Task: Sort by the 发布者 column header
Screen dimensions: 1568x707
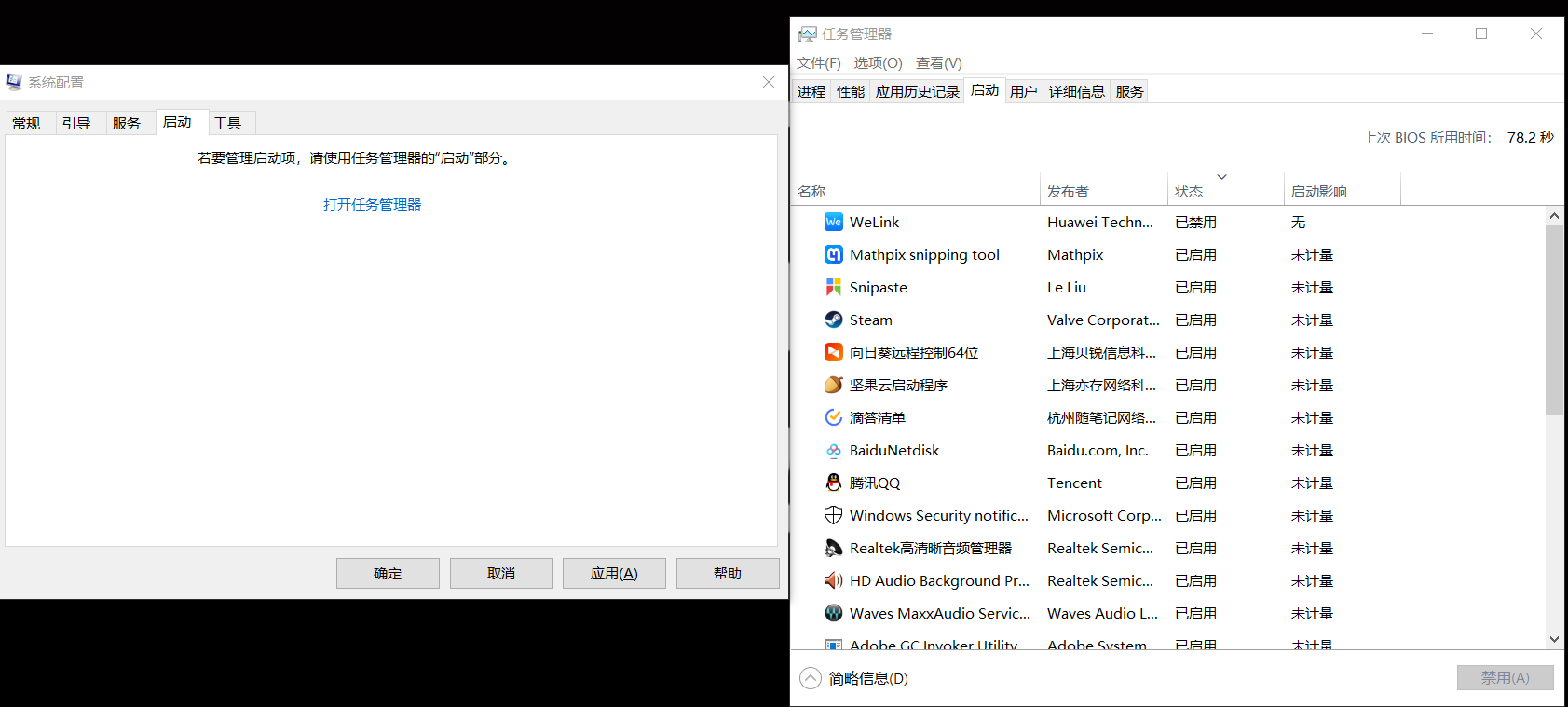Action: [x=1104, y=191]
